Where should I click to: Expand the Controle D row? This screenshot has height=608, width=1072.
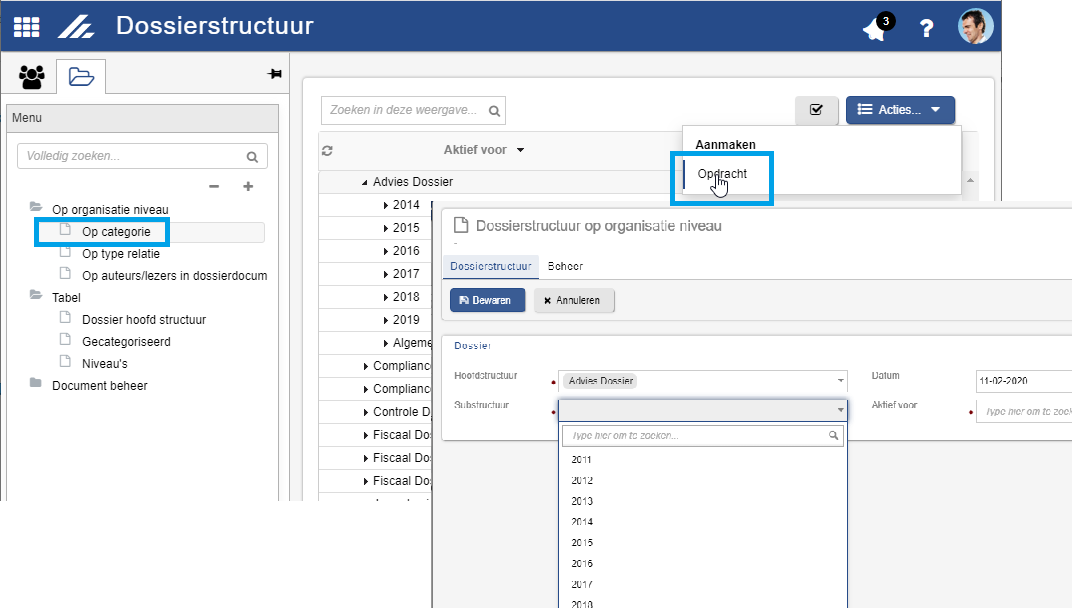click(366, 412)
